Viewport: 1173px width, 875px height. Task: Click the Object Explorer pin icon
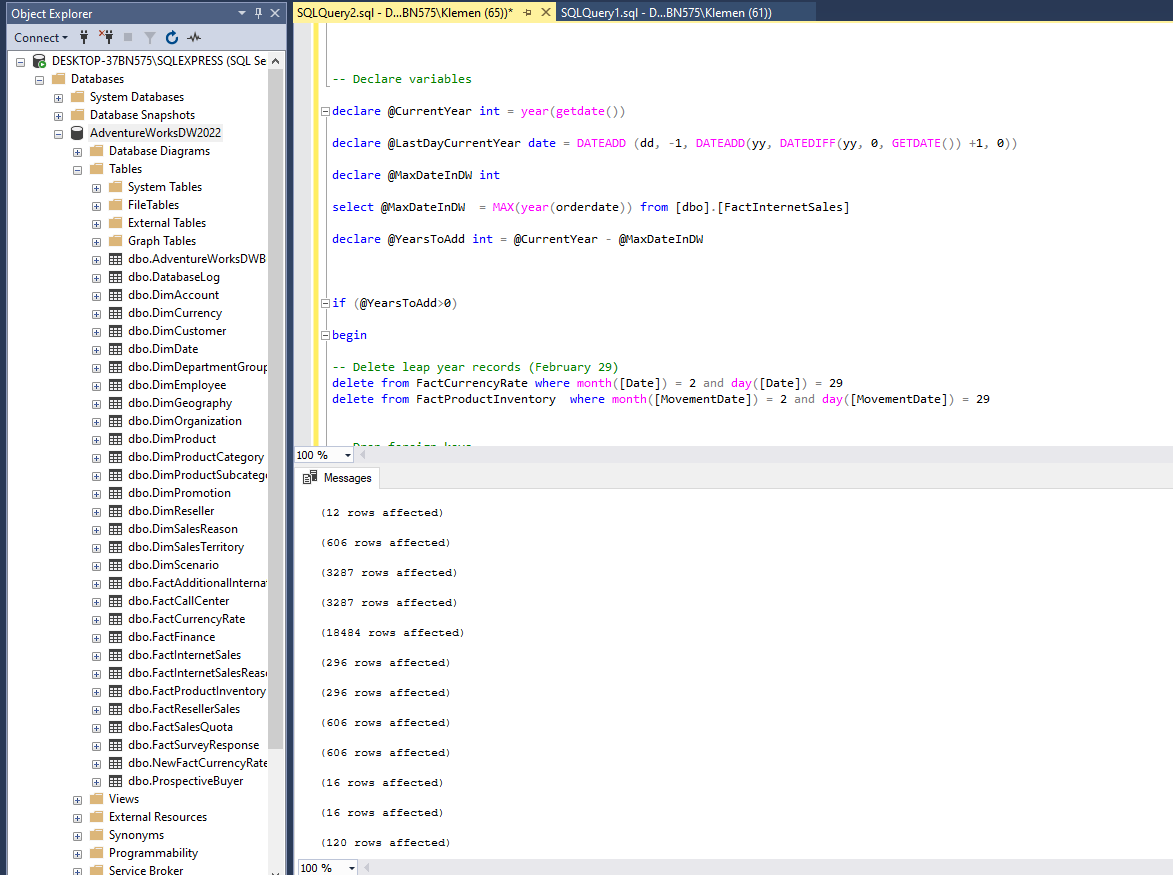tap(259, 13)
